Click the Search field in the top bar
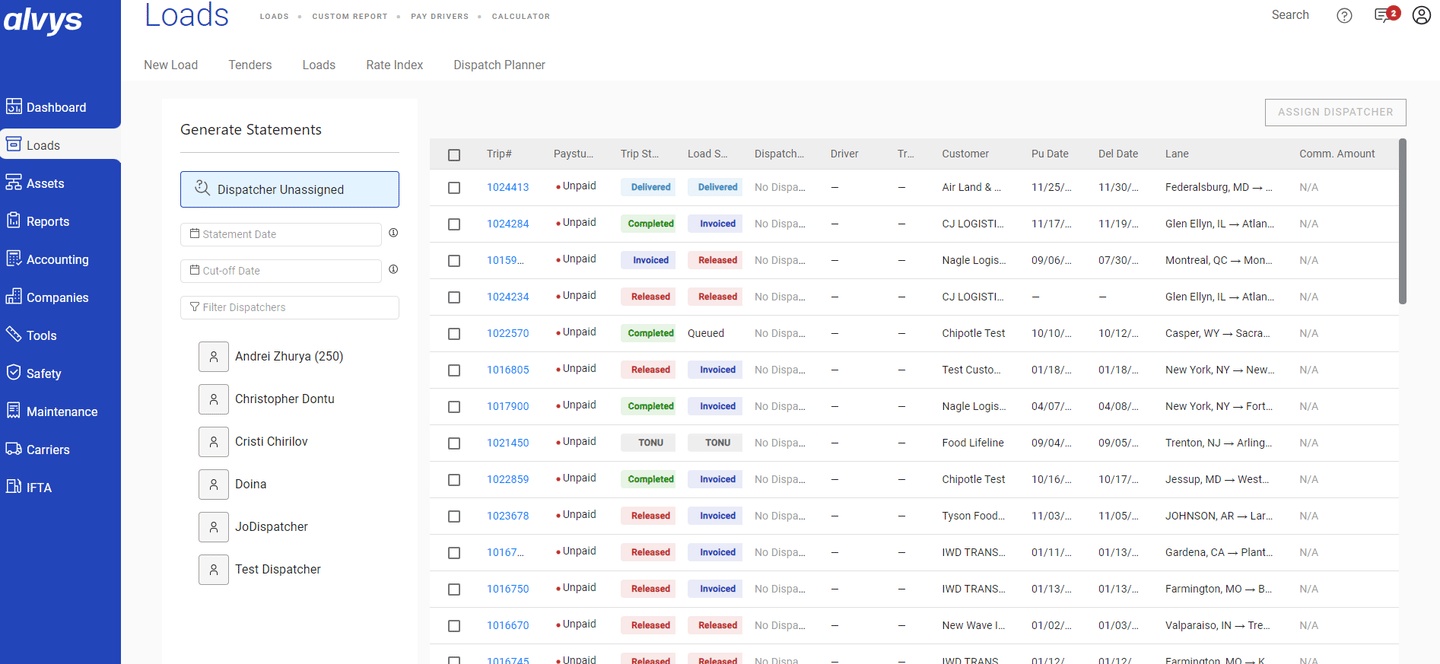Screen dimensions: 1440x664 coord(1290,15)
